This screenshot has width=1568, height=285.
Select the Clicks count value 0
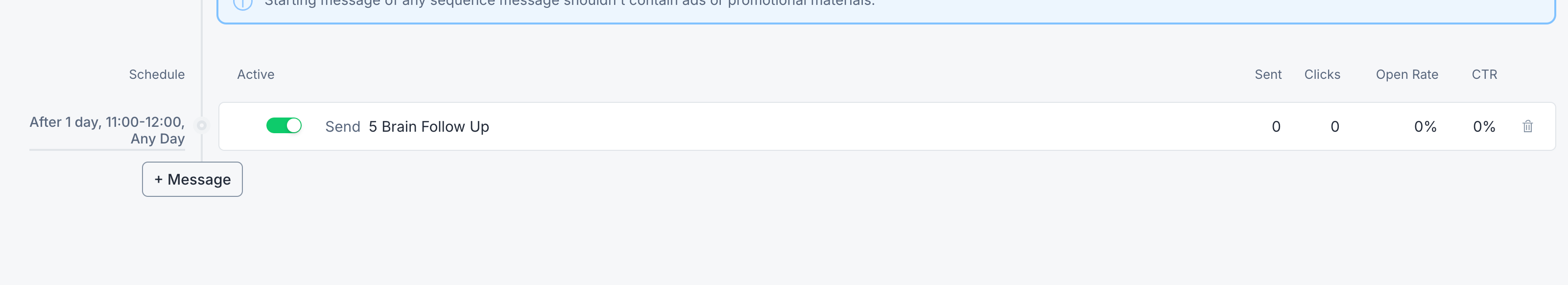pyautogui.click(x=1334, y=127)
